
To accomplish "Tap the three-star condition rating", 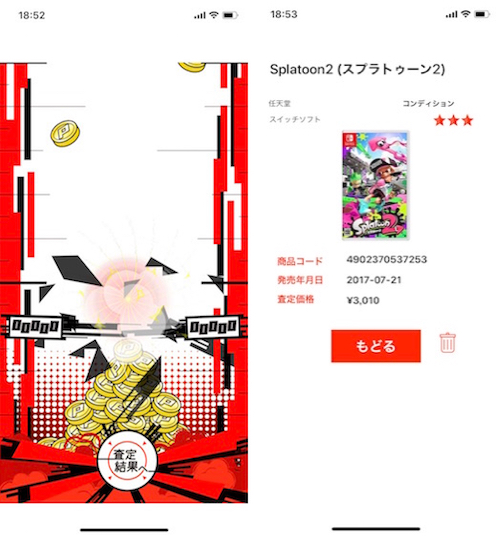I will [x=453, y=120].
